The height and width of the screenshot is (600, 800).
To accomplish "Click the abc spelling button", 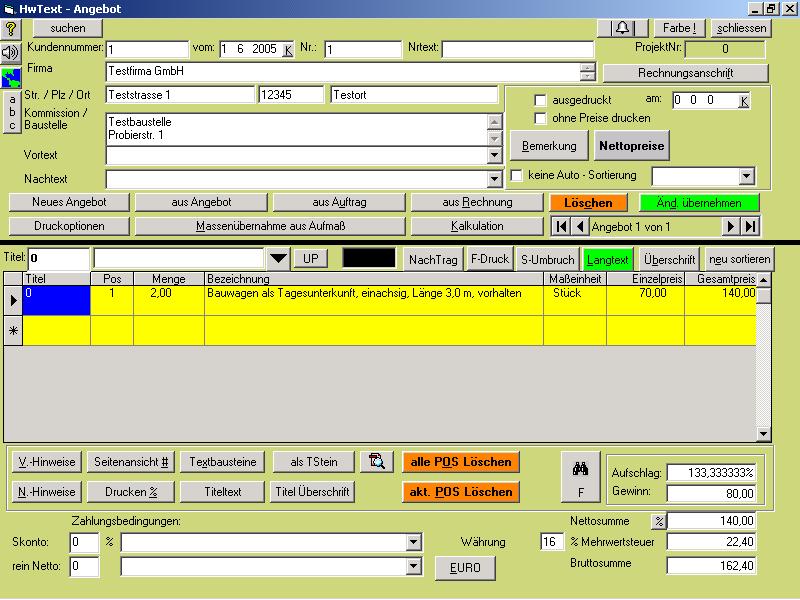I will coord(12,112).
